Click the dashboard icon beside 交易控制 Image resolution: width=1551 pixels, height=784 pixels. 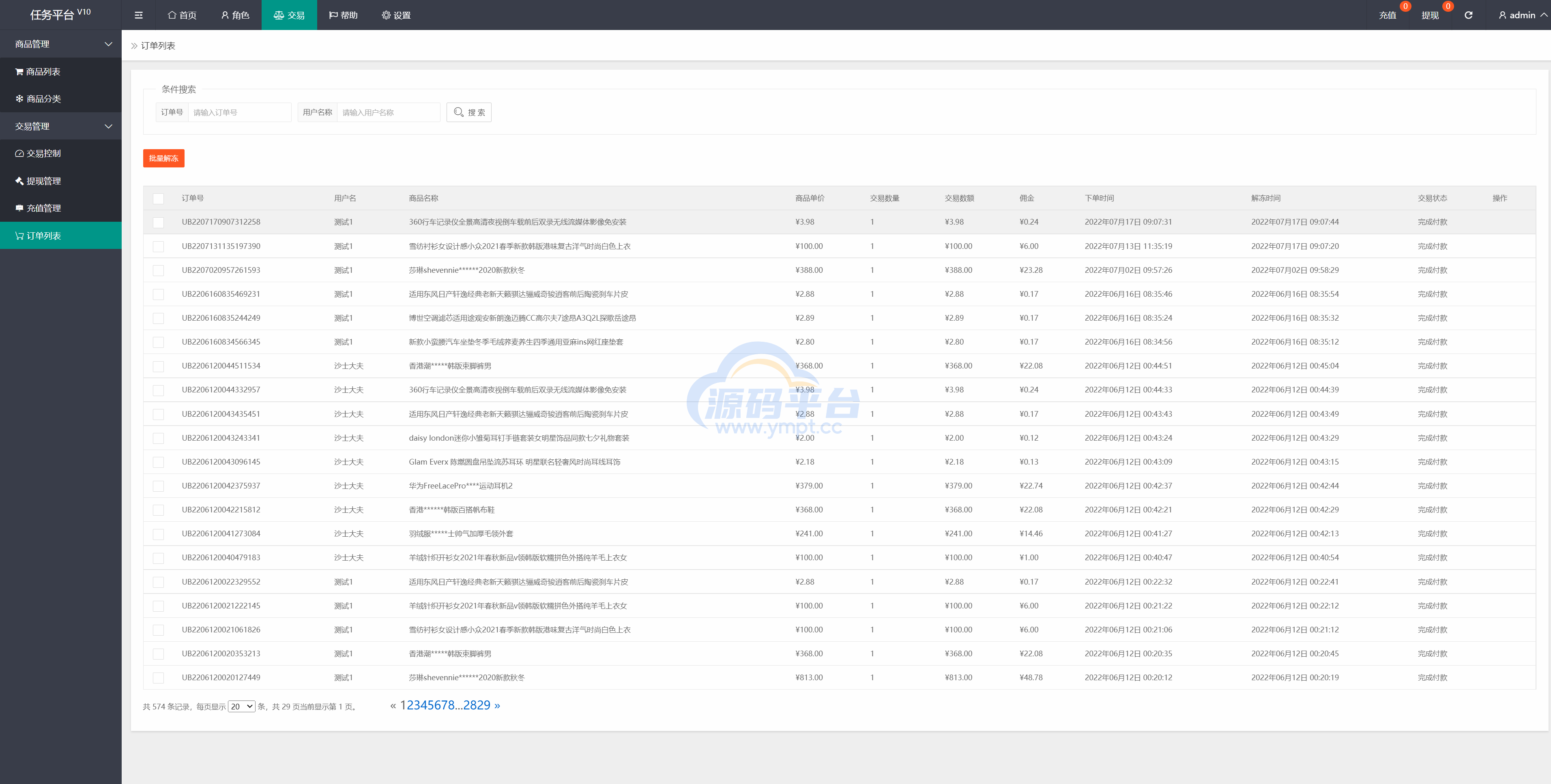pyautogui.click(x=19, y=153)
